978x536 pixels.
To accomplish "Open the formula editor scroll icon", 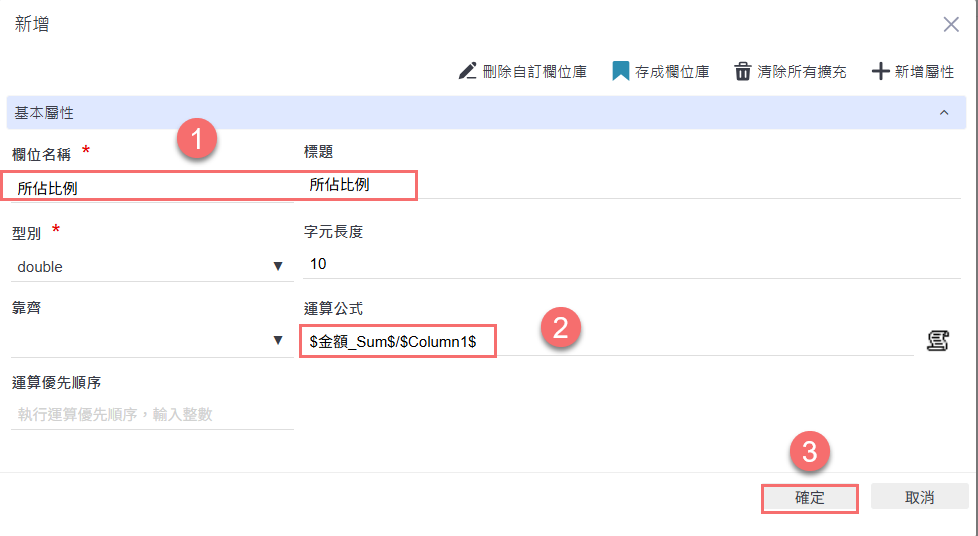I will tap(937, 341).
